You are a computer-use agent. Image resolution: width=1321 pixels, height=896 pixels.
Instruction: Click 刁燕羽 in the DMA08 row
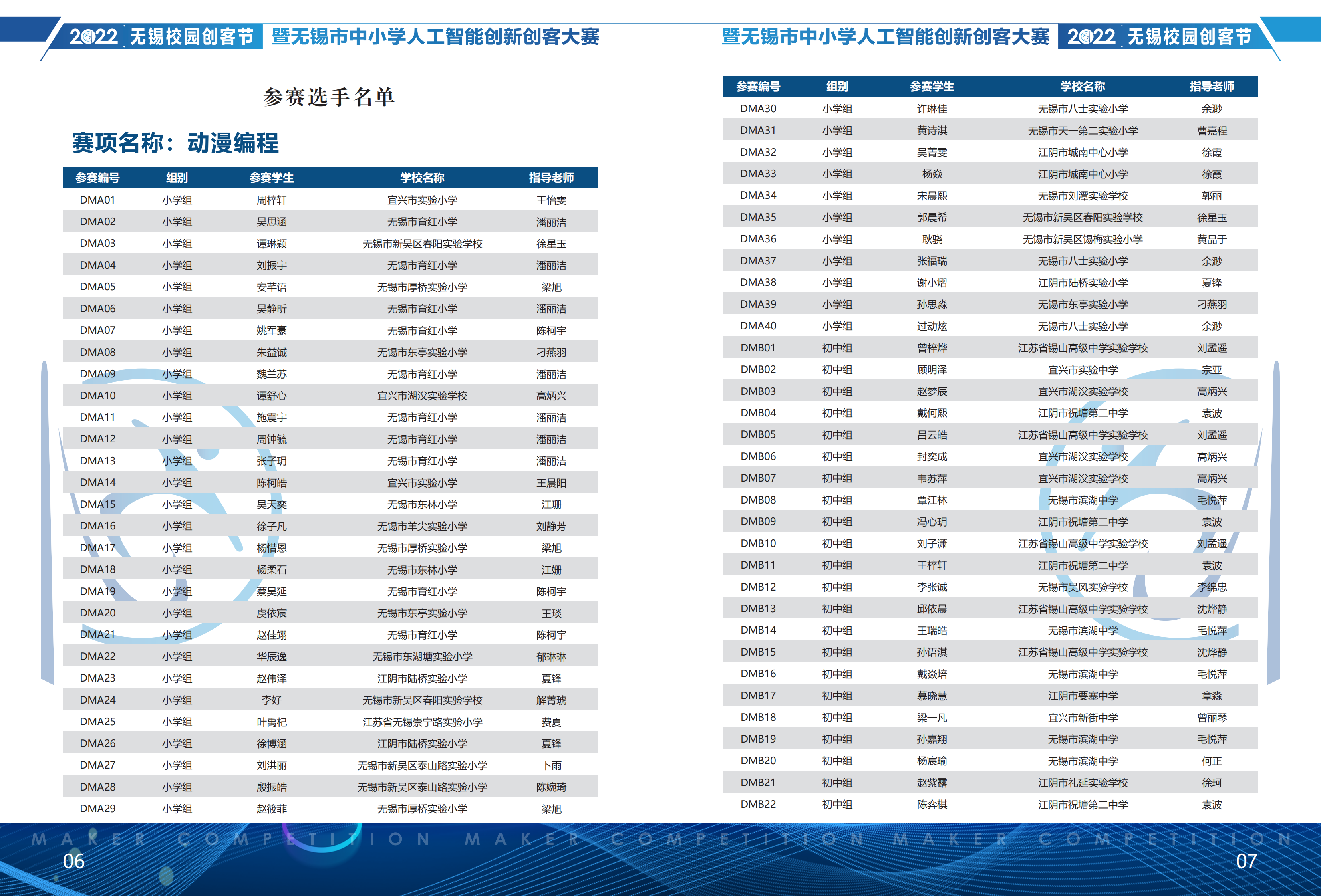[x=551, y=352]
